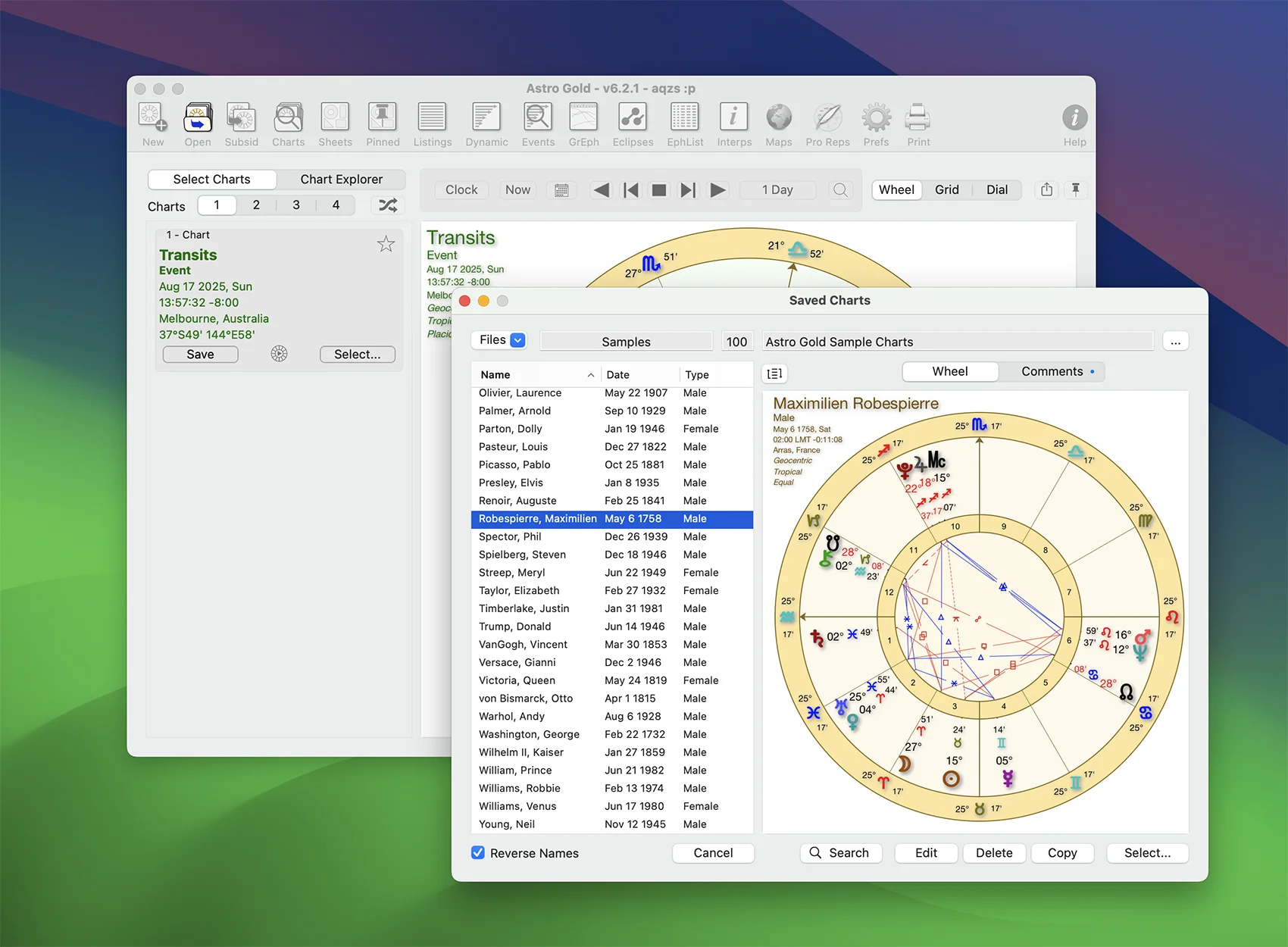Switch main view to Dial
Screen dimensions: 1288x947
997,190
